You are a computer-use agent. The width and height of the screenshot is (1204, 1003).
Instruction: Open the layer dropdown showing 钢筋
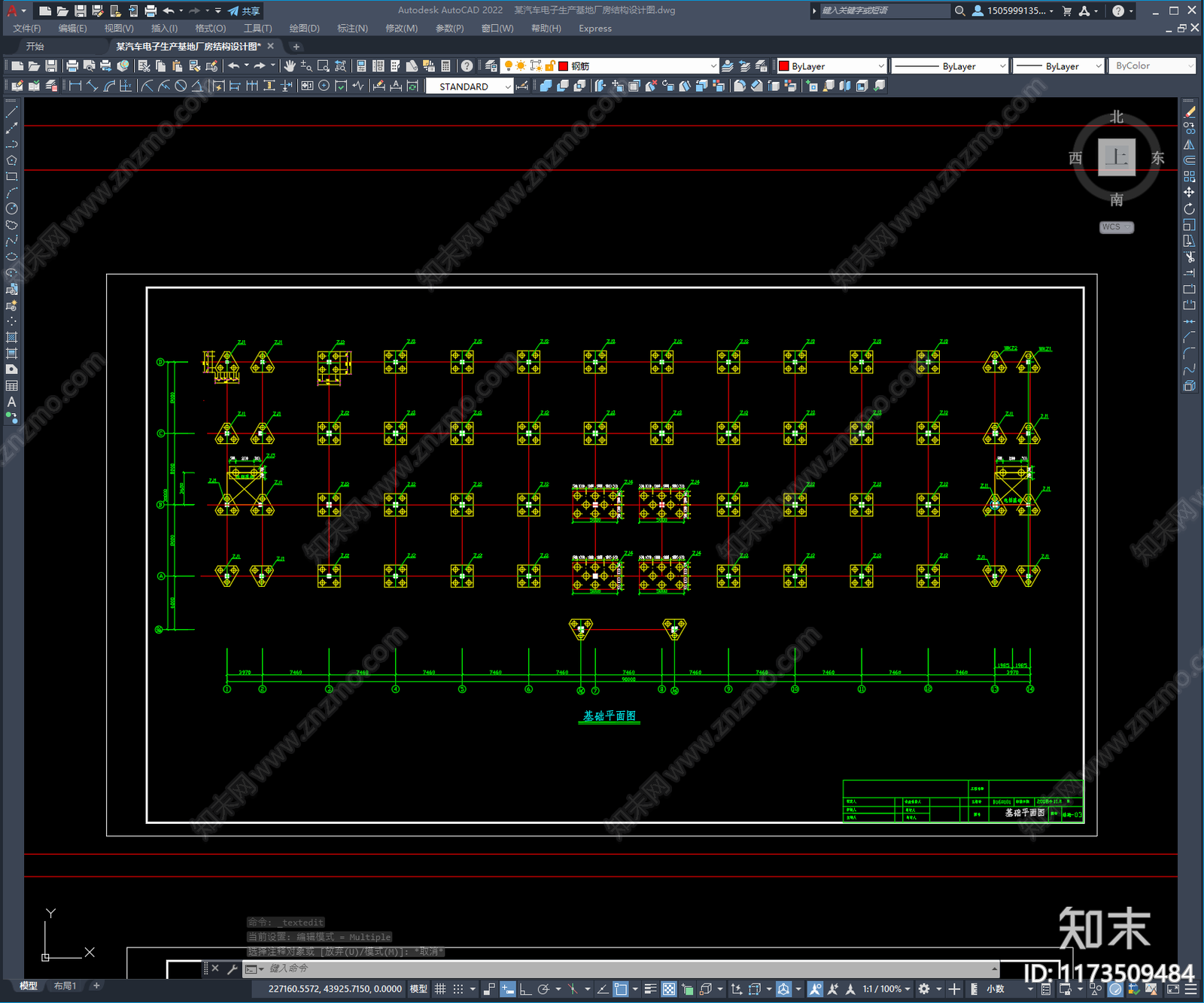[610, 66]
